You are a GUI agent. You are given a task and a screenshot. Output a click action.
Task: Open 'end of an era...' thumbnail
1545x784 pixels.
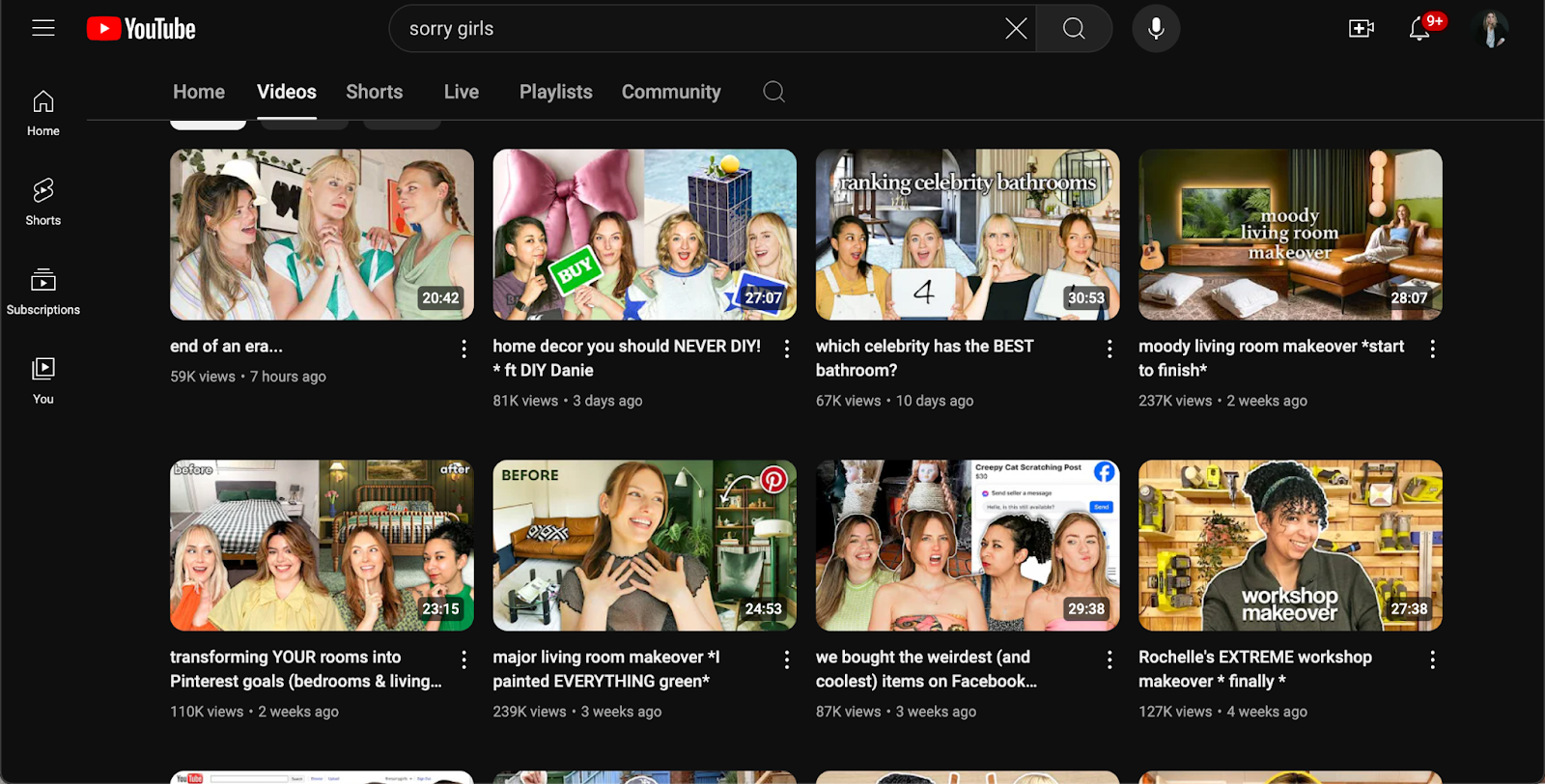coord(322,235)
